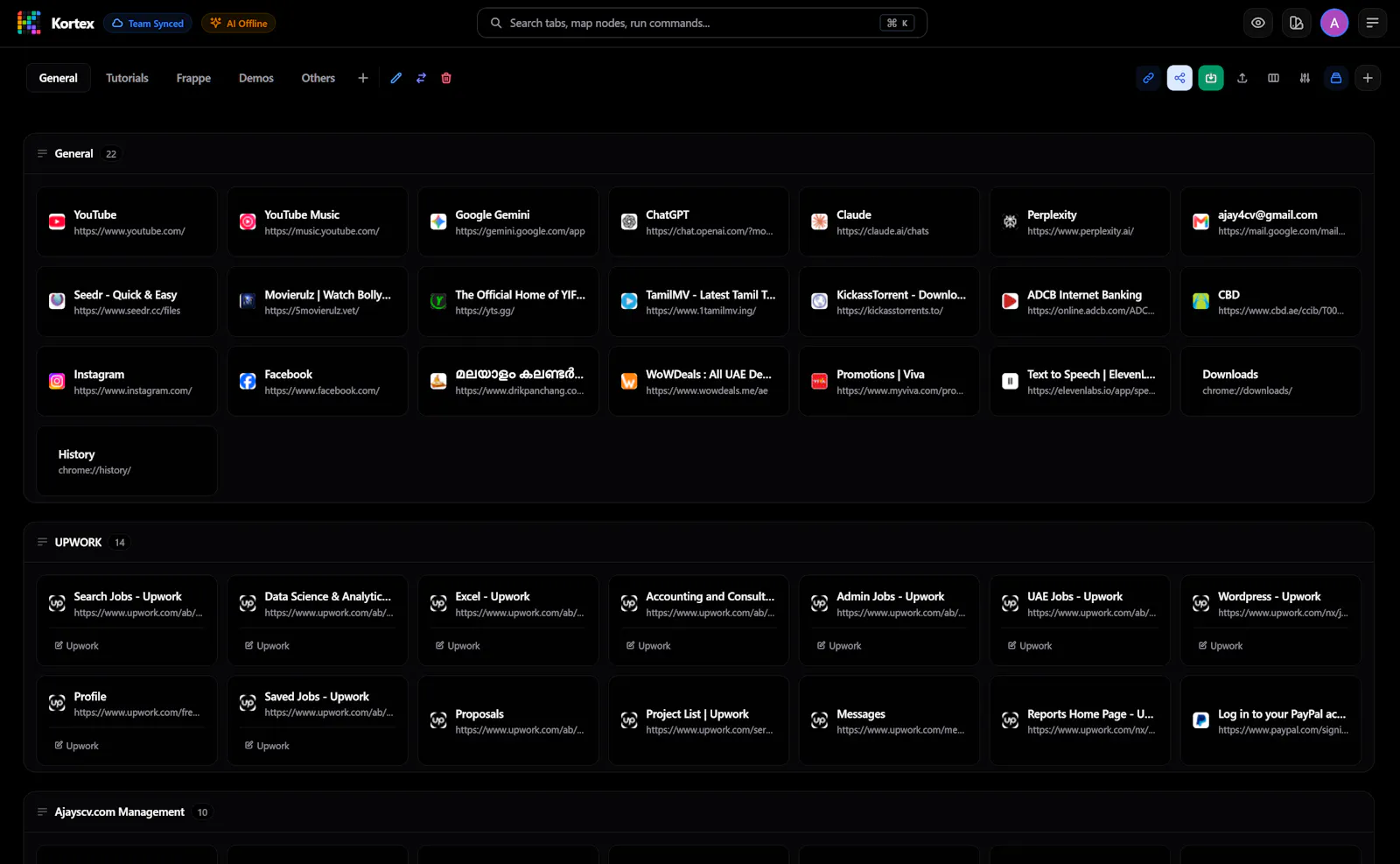Screen dimensions: 1400x864
Task: Add a new workspace tab with plus
Action: pos(363,78)
